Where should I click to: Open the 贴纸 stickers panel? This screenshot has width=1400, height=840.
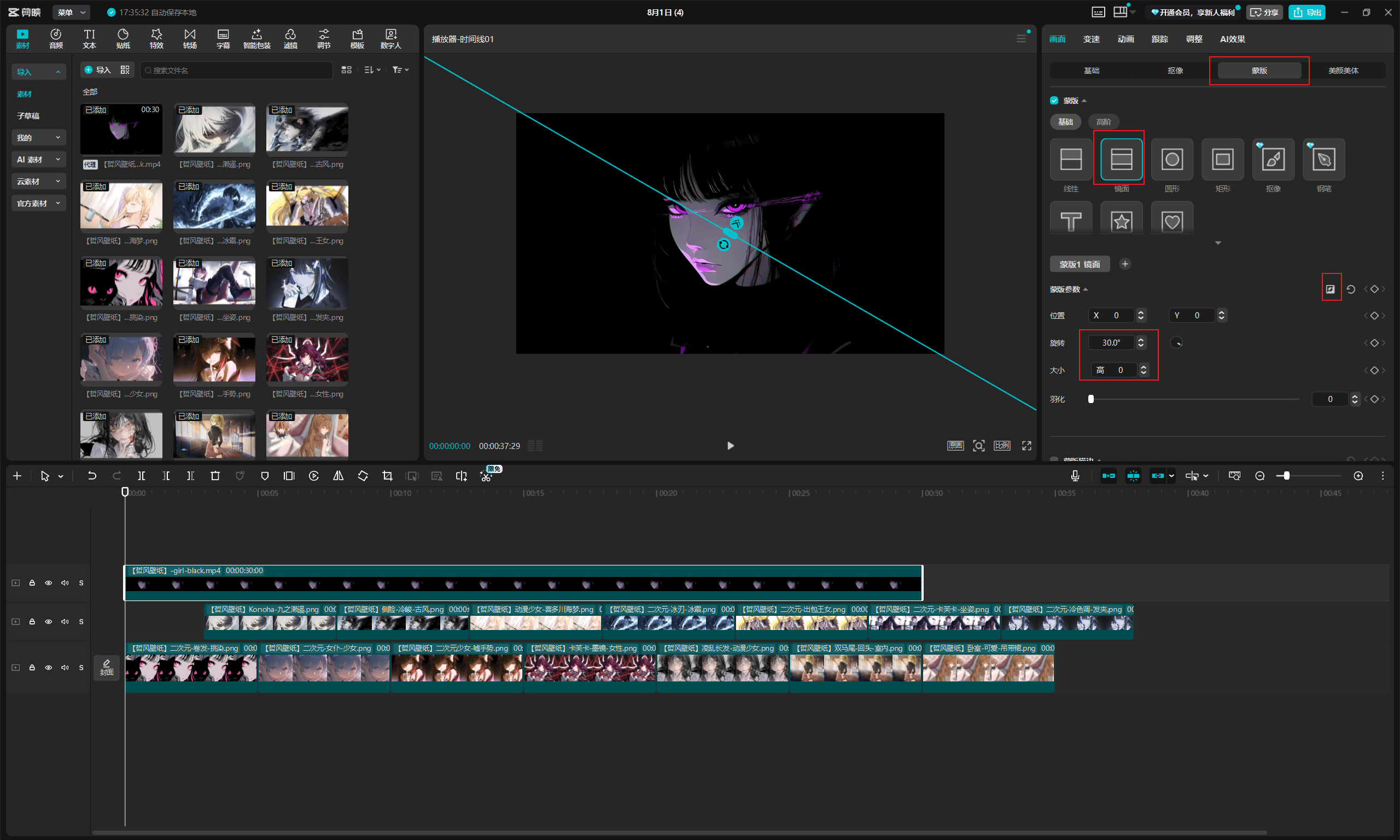[x=123, y=38]
